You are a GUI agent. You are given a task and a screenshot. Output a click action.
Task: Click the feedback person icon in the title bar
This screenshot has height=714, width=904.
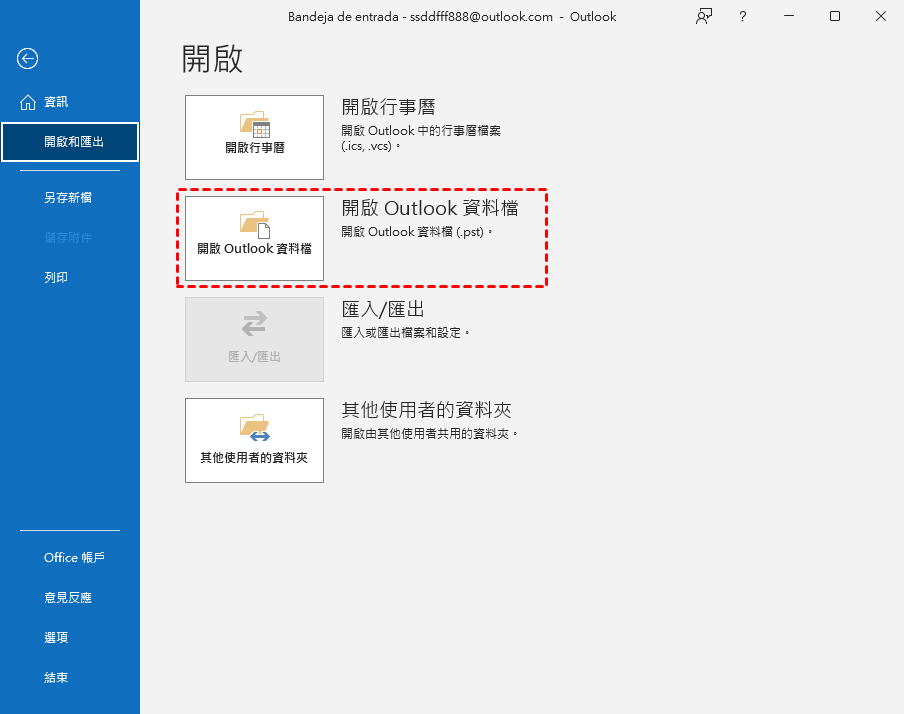tap(704, 16)
